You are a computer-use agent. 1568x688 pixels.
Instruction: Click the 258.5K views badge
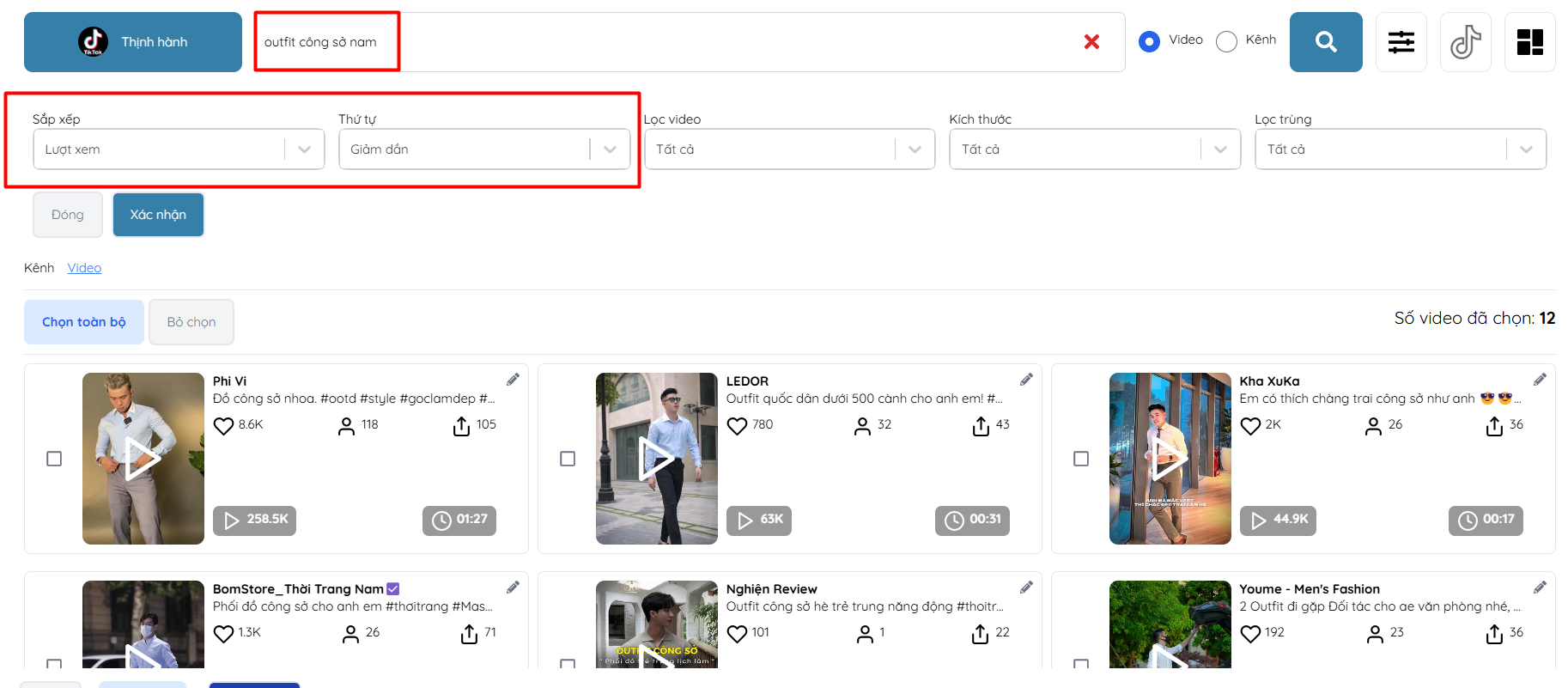(254, 521)
